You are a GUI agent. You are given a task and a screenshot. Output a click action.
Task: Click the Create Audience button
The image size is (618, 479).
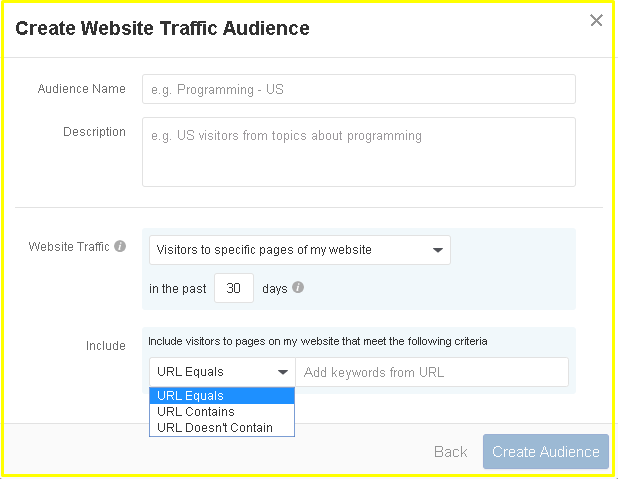tap(546, 451)
